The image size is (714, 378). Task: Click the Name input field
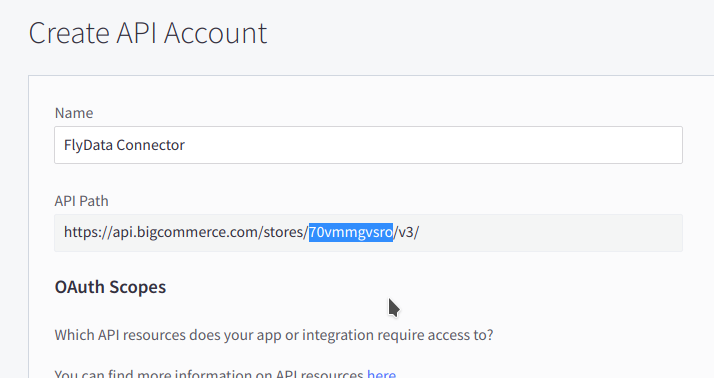coord(368,145)
